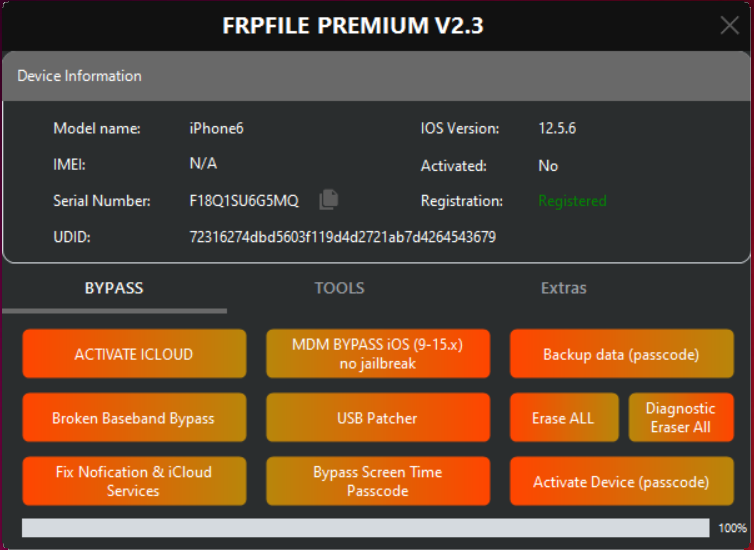
Task: Click Diagnostic Eraser All
Action: 680,418
